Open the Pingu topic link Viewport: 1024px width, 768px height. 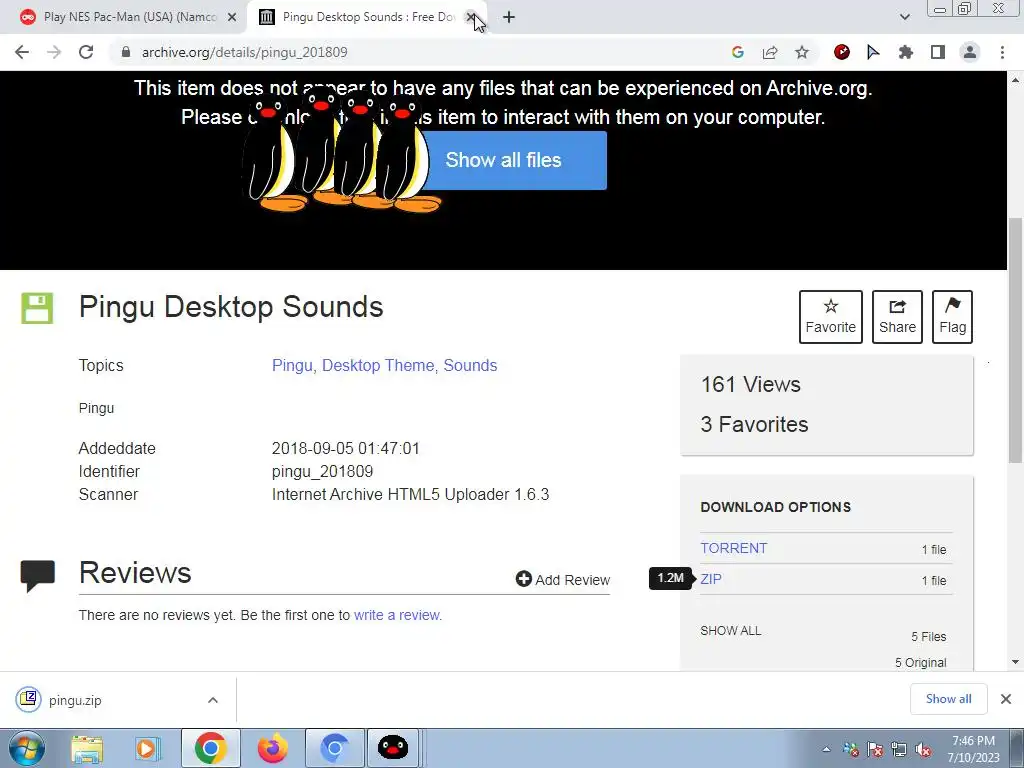292,366
